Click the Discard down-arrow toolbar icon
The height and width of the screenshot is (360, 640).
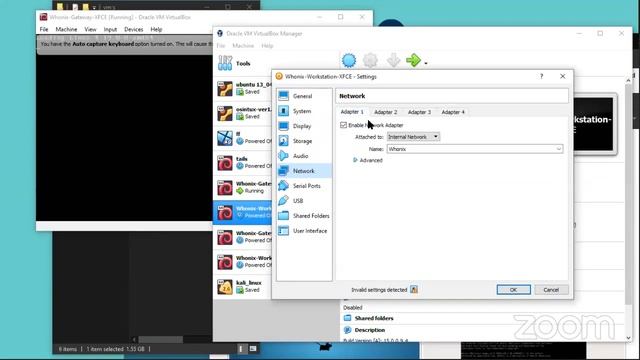point(393,60)
